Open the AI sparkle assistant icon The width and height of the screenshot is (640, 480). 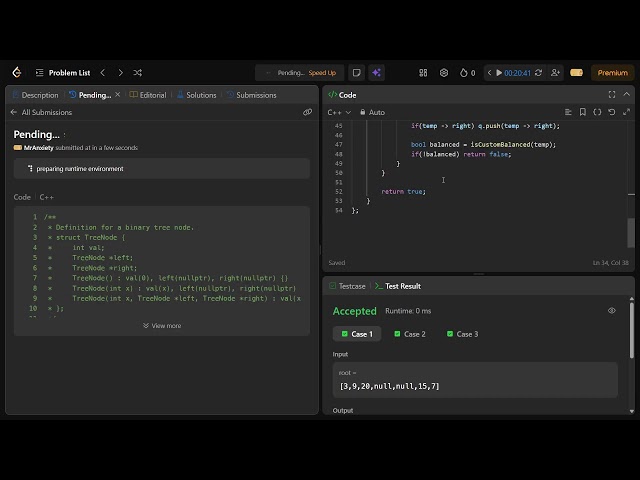[376, 73]
